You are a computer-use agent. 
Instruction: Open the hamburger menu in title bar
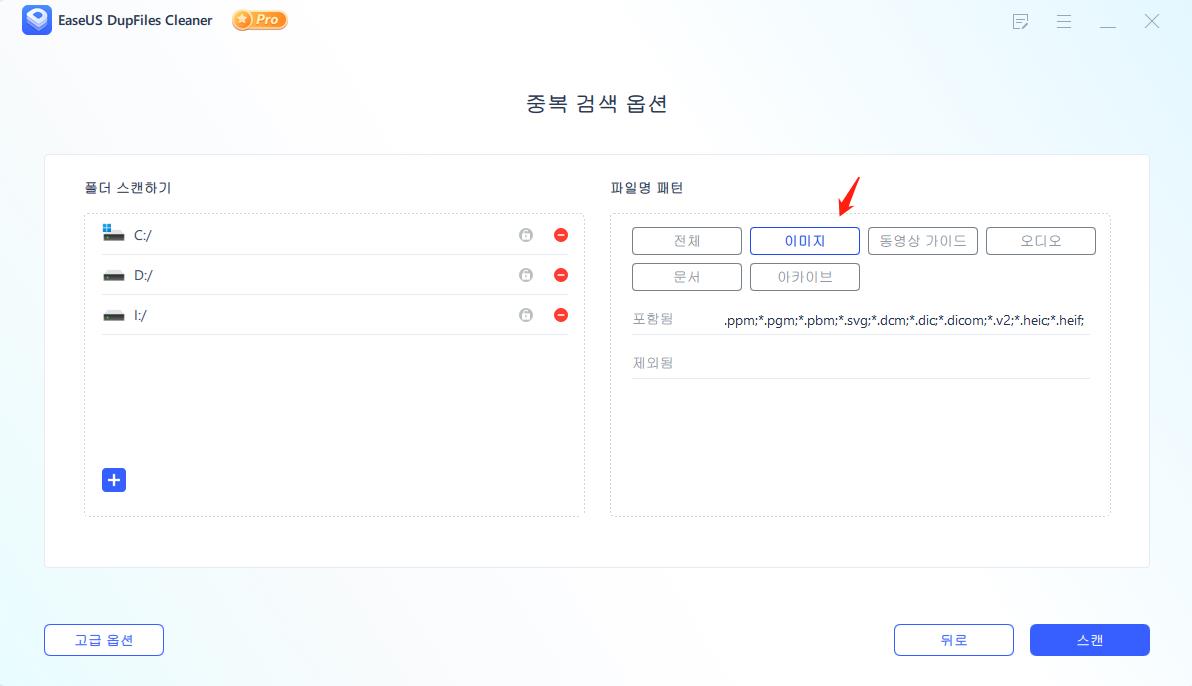1064,21
